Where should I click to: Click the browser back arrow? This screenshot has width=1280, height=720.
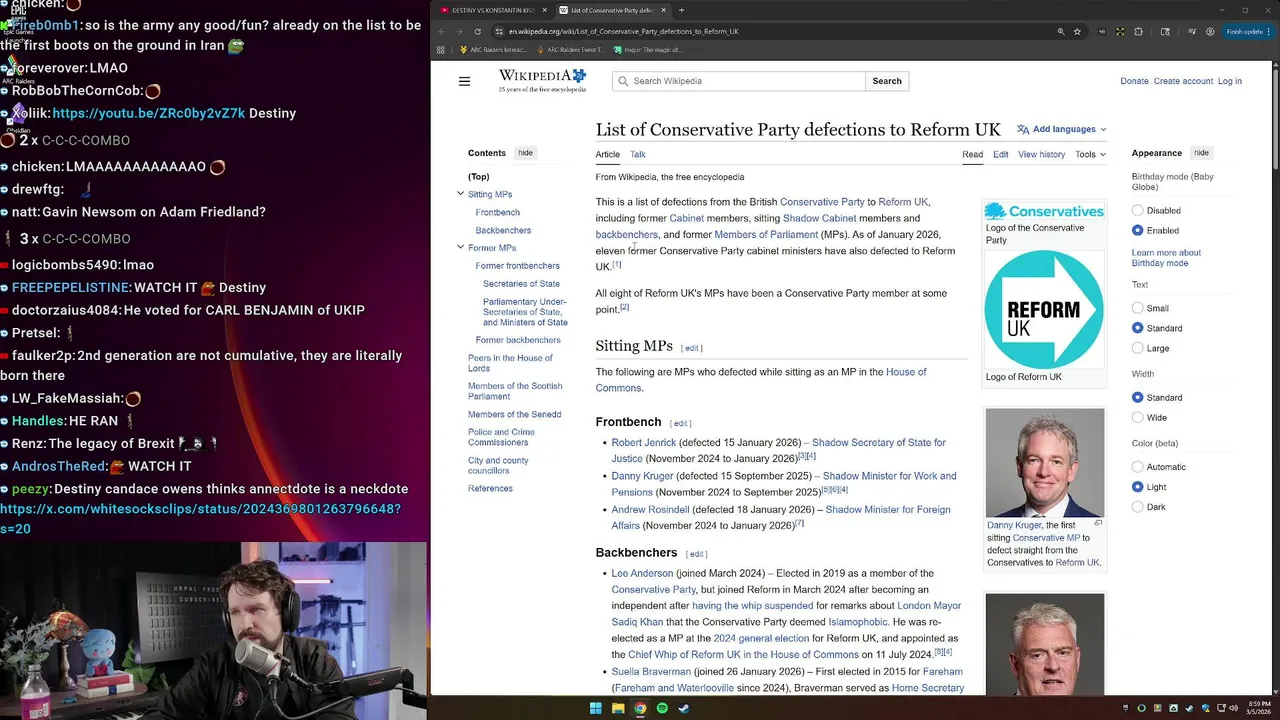(442, 31)
